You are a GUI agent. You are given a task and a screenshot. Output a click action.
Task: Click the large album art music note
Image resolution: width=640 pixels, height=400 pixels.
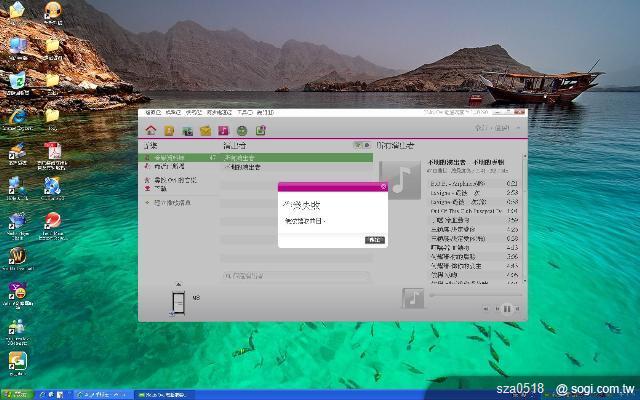tap(400, 180)
